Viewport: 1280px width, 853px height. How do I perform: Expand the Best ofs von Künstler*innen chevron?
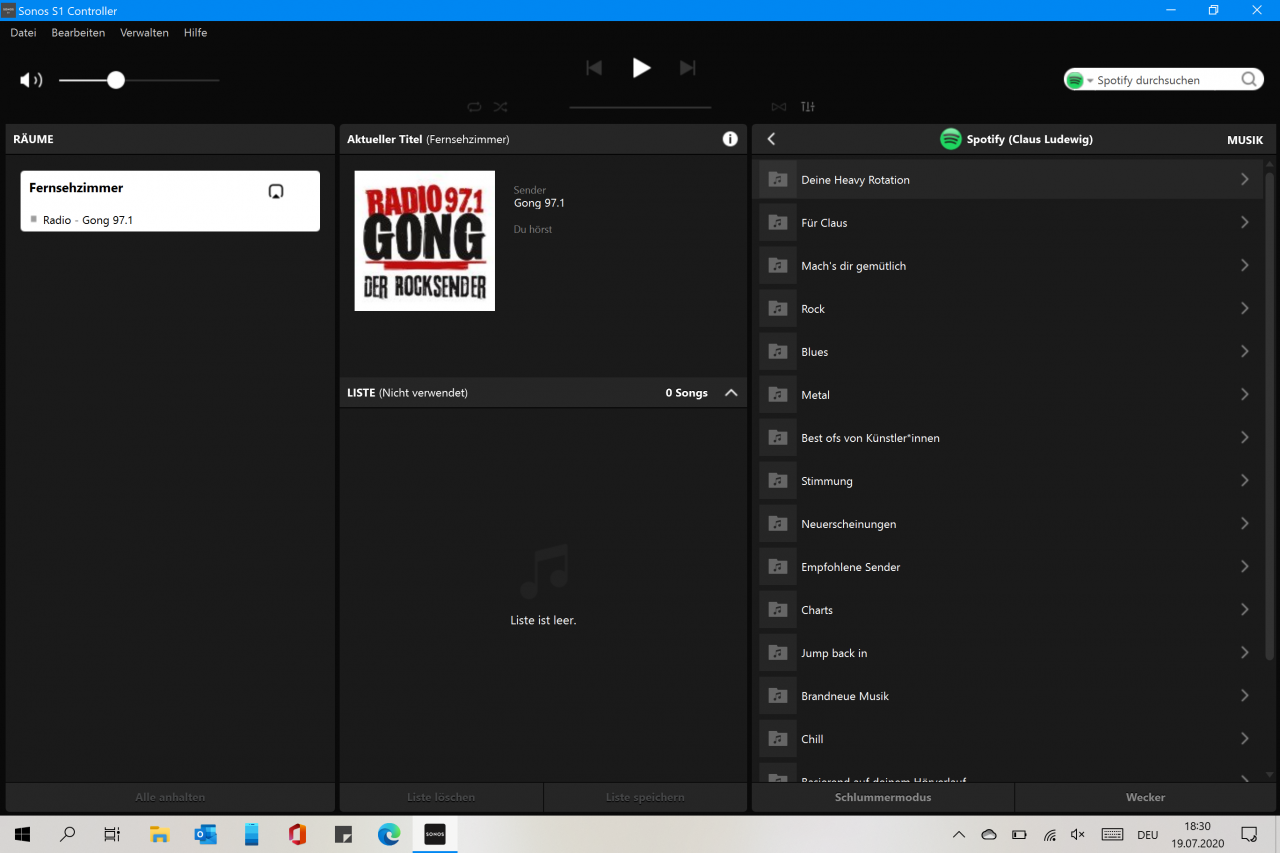click(x=1245, y=438)
